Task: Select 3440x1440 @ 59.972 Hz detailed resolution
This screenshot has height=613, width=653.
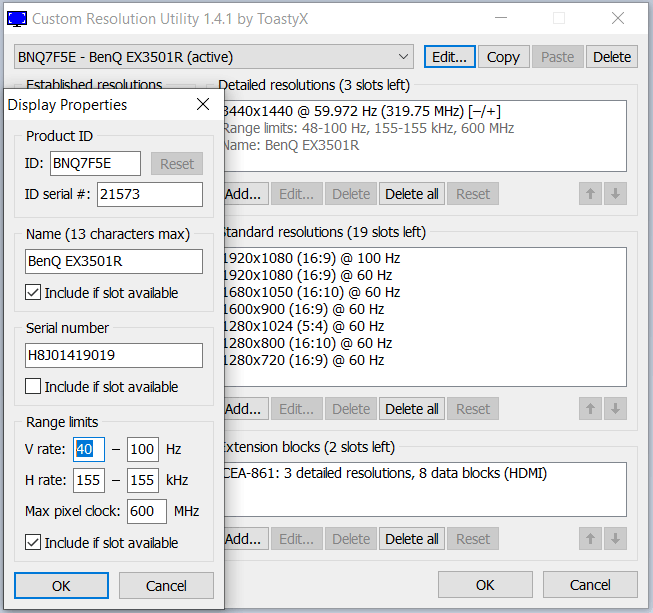Action: [425, 111]
